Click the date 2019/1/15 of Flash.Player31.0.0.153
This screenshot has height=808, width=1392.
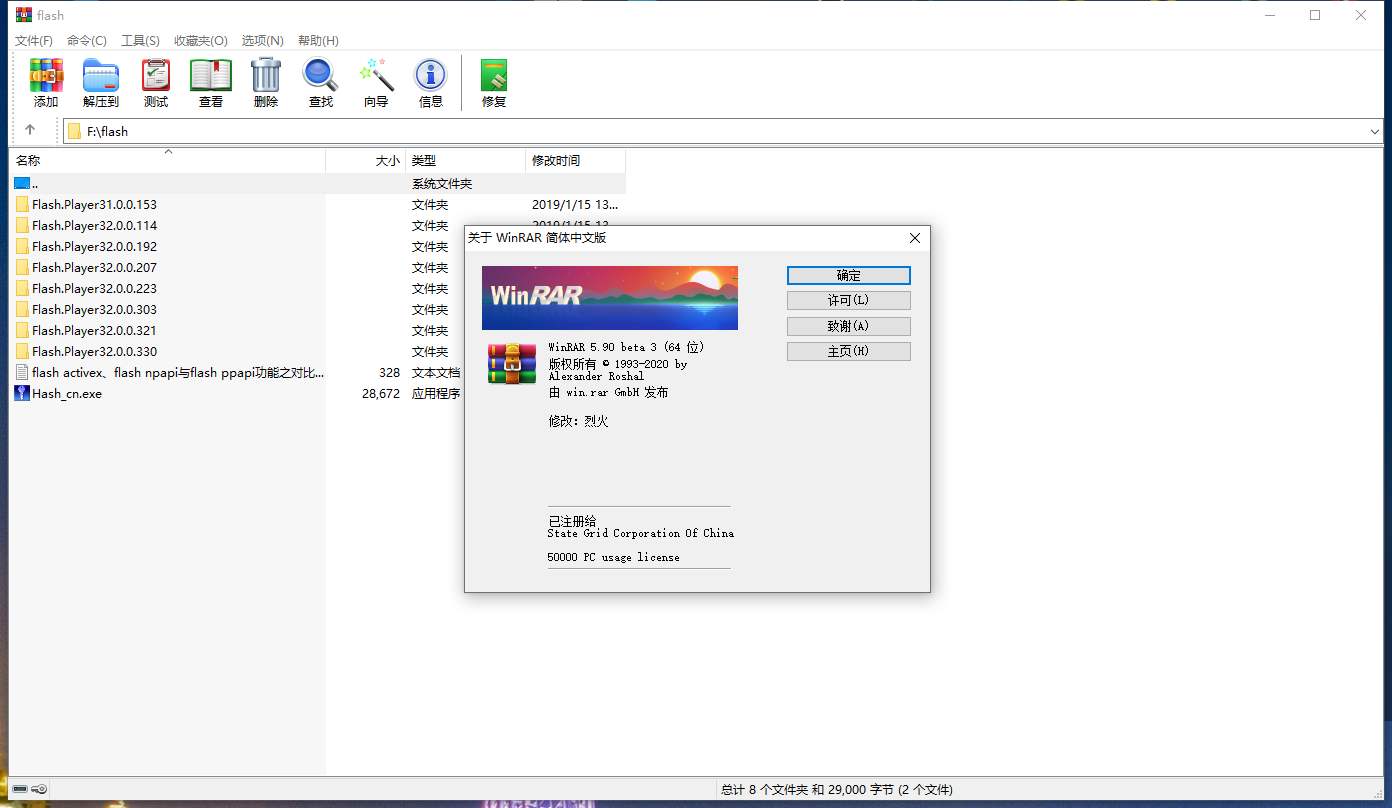pos(575,204)
